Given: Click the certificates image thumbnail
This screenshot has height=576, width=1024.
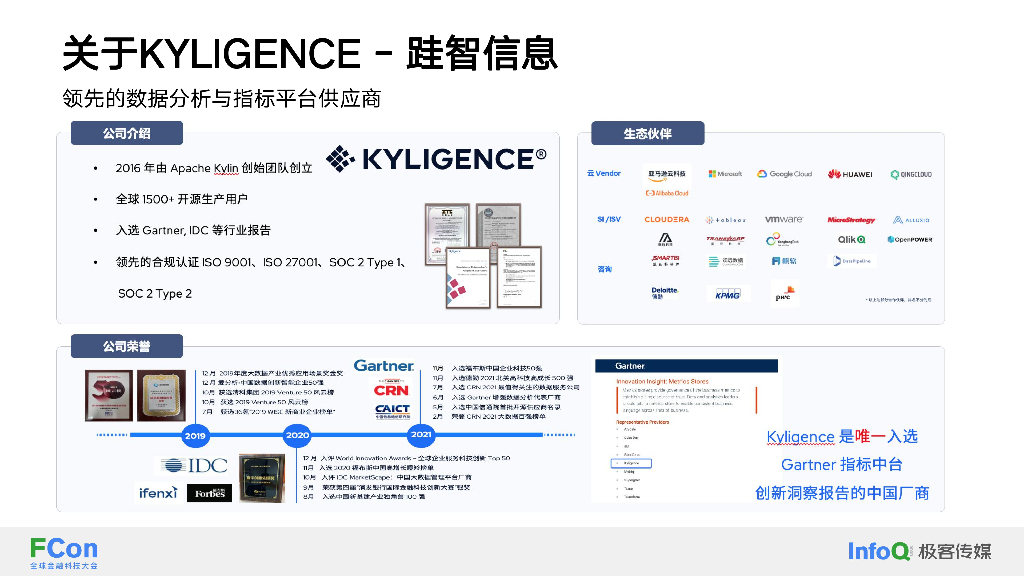Looking at the screenshot, I should (x=483, y=255).
